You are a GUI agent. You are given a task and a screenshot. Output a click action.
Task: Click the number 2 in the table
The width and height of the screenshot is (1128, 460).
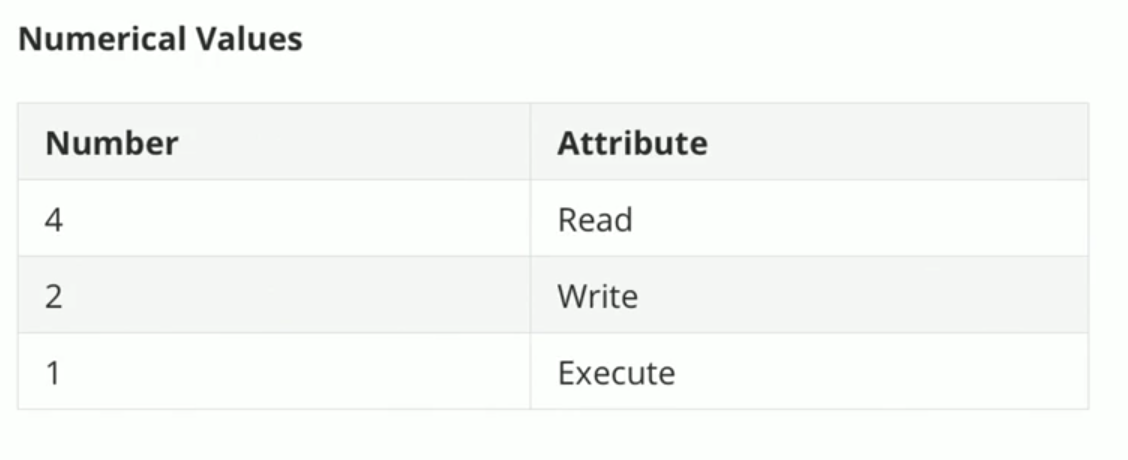click(x=54, y=296)
